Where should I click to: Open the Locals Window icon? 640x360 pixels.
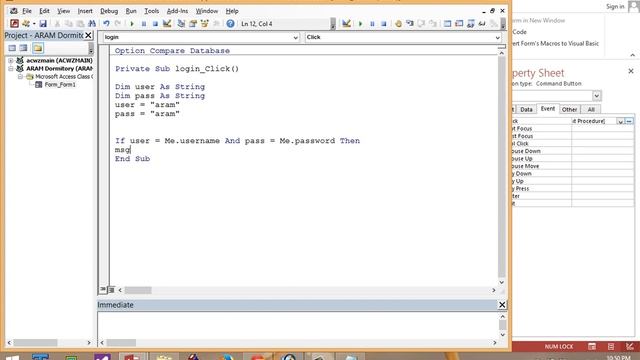[x=447, y=24]
